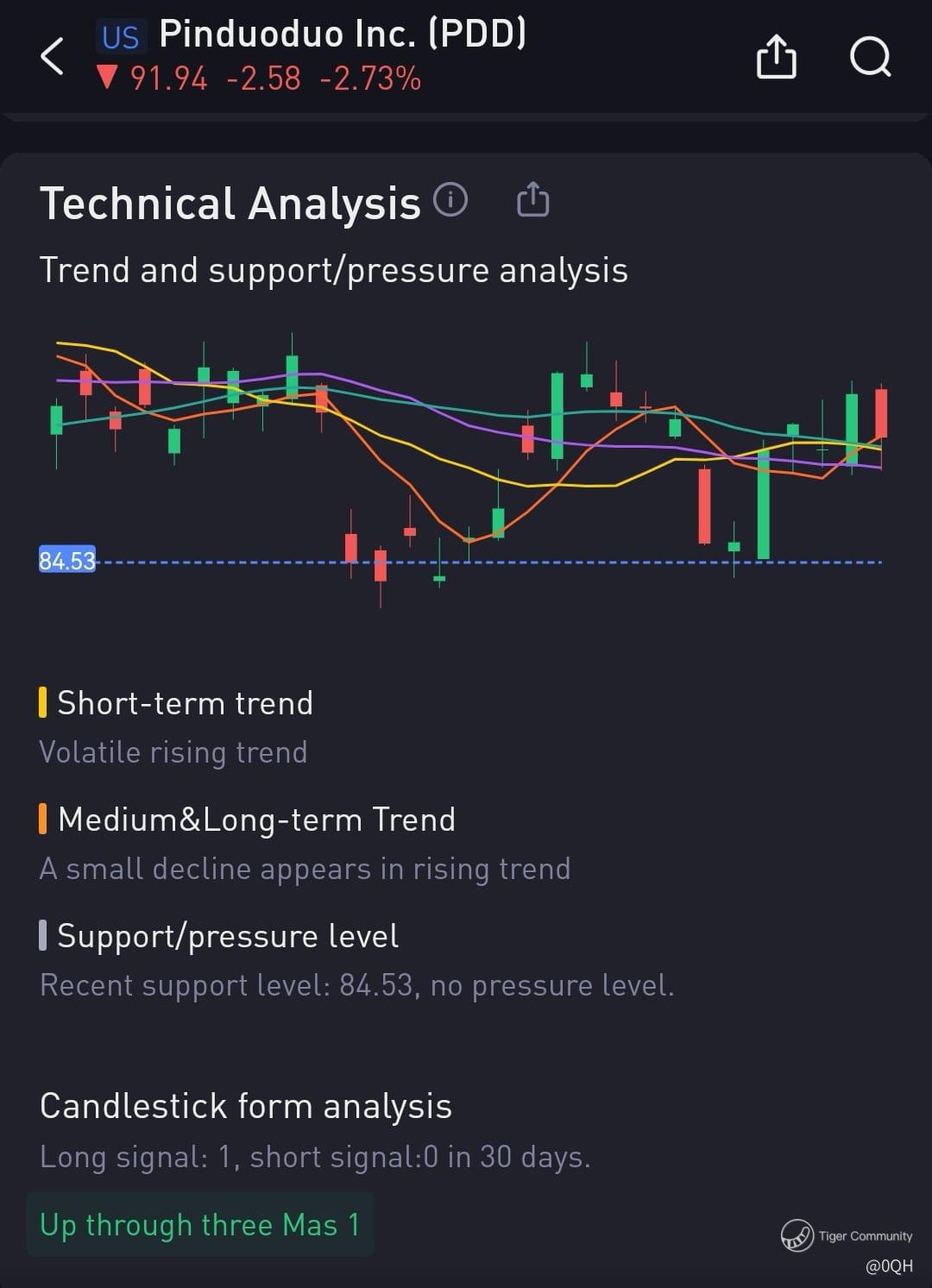
Task: Select the Support/pressure level heading
Action: click(228, 936)
